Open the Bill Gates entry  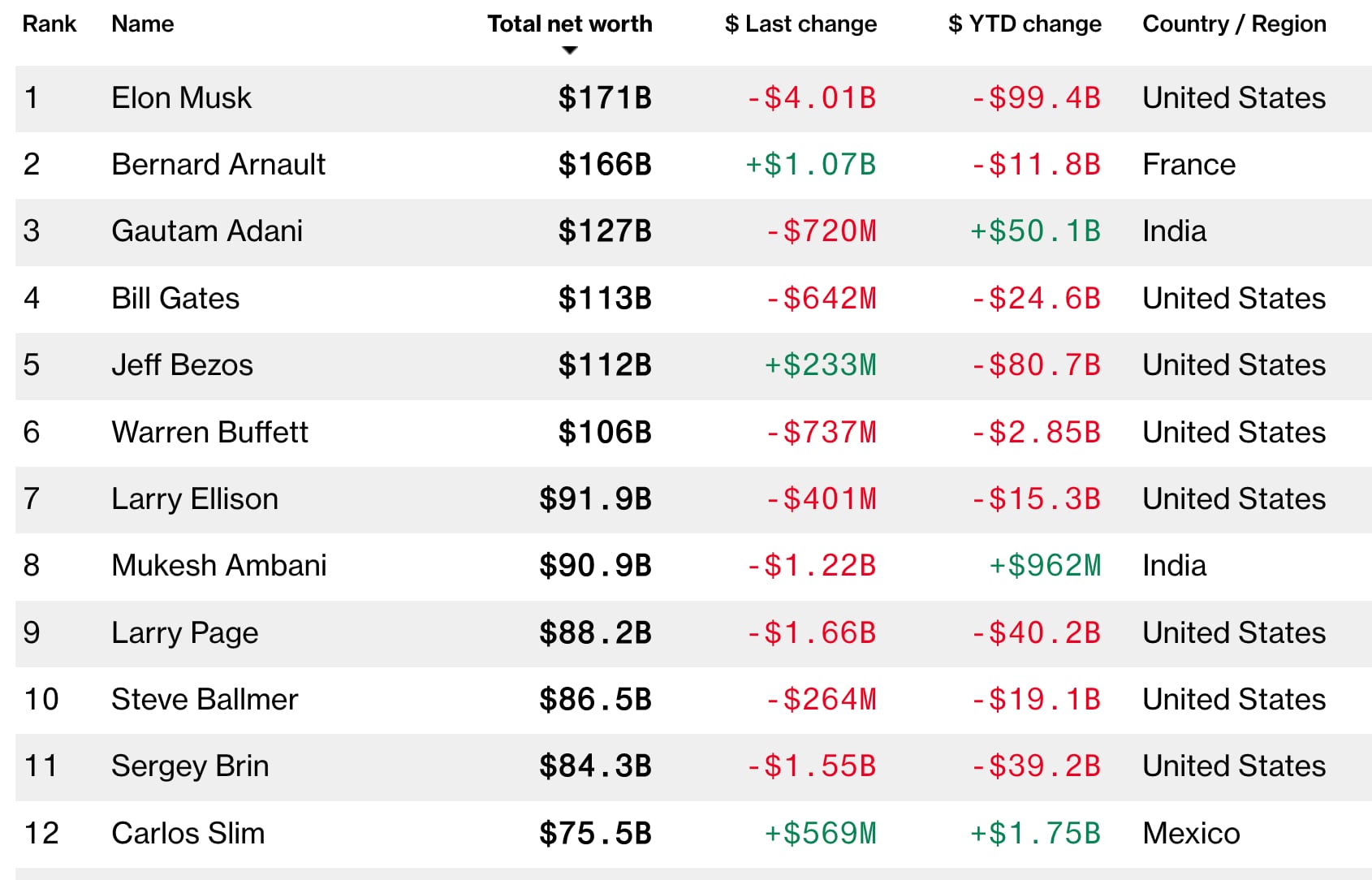click(175, 299)
